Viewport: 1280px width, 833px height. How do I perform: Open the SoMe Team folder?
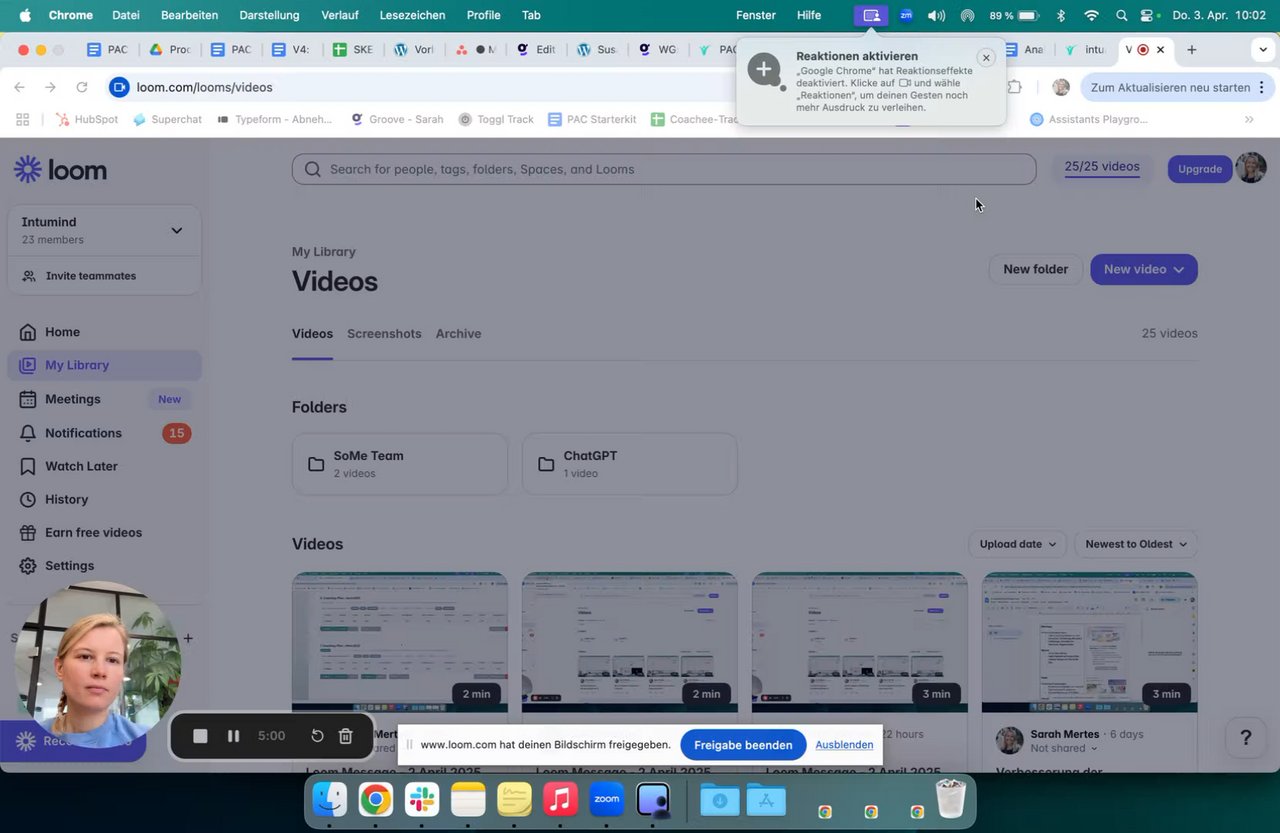click(x=400, y=464)
